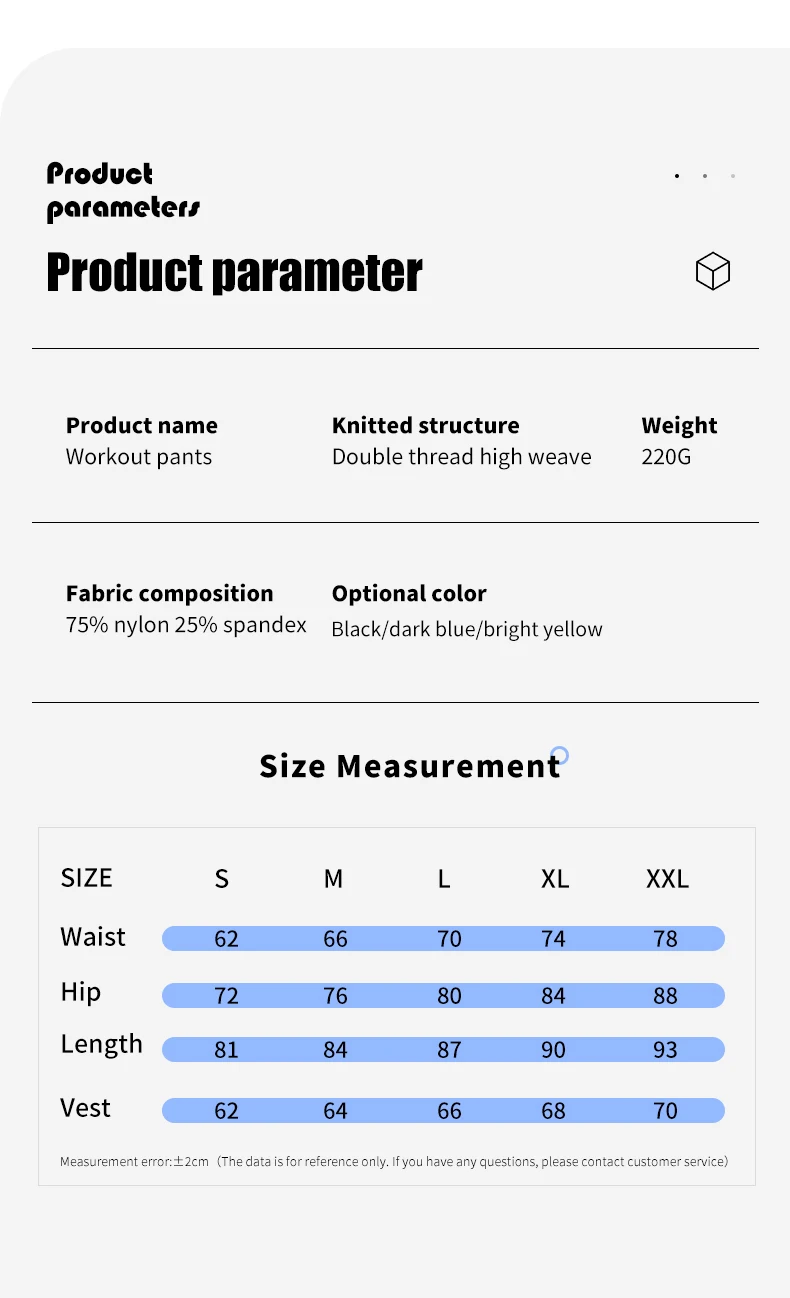Click the Length value 87 for L

[x=449, y=1050]
